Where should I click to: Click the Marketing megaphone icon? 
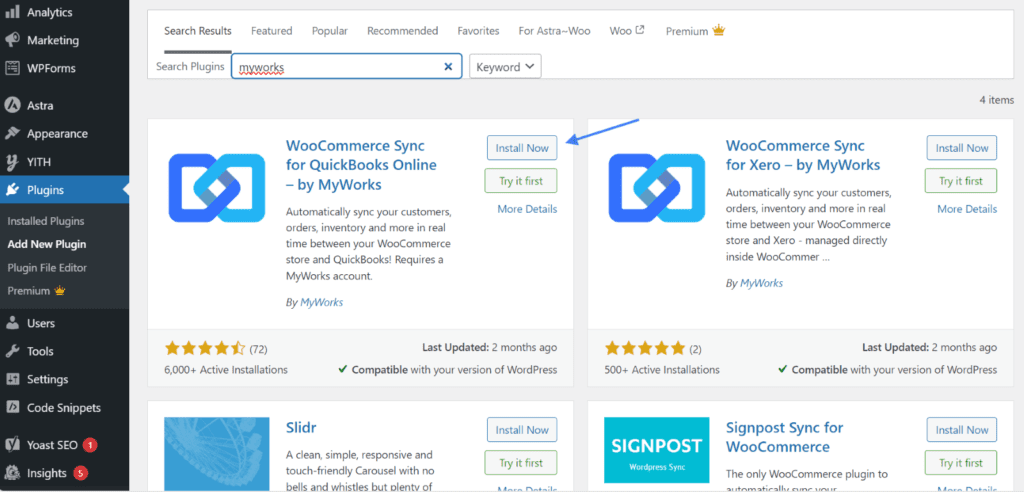[12, 40]
